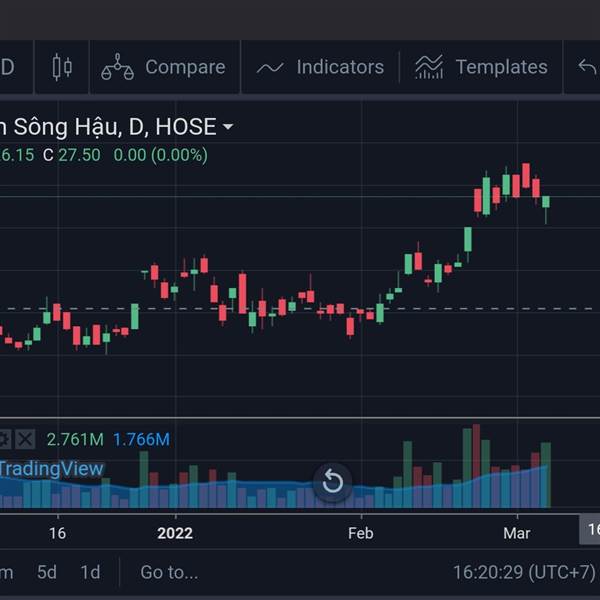The image size is (600, 600).
Task: Click the tallest red volume bar
Action: (476, 466)
